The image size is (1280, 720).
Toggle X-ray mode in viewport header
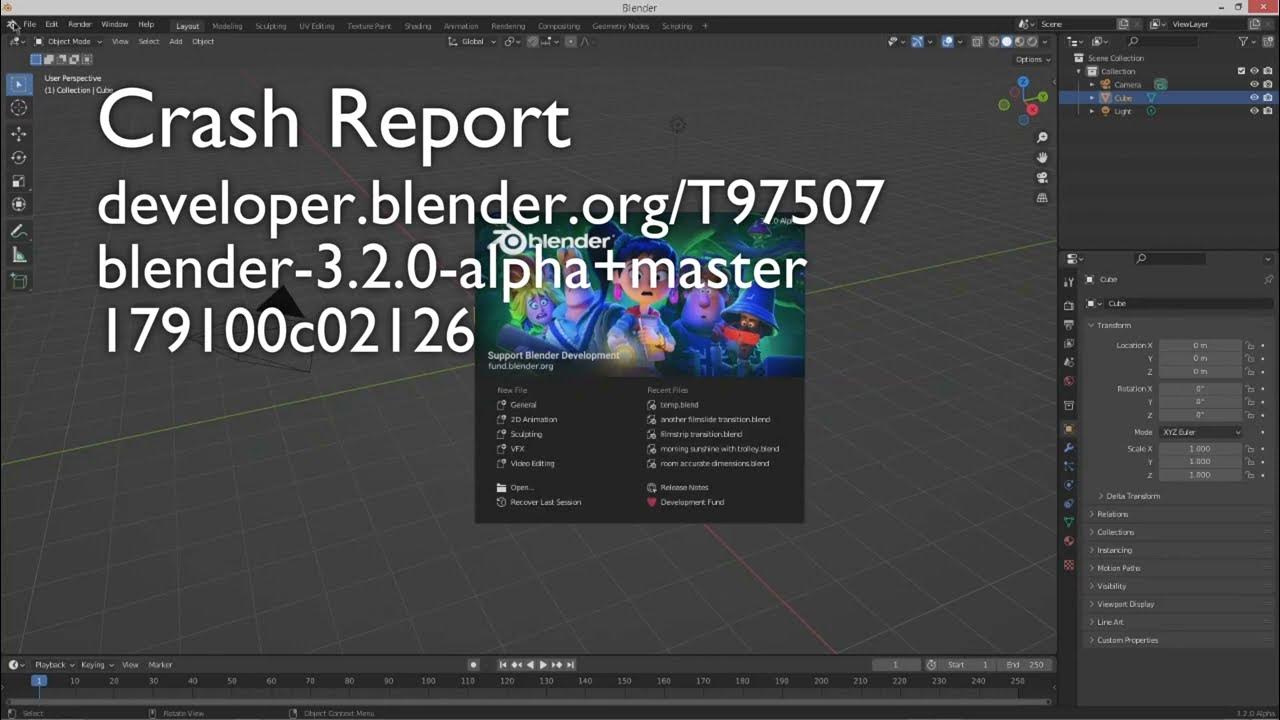978,41
